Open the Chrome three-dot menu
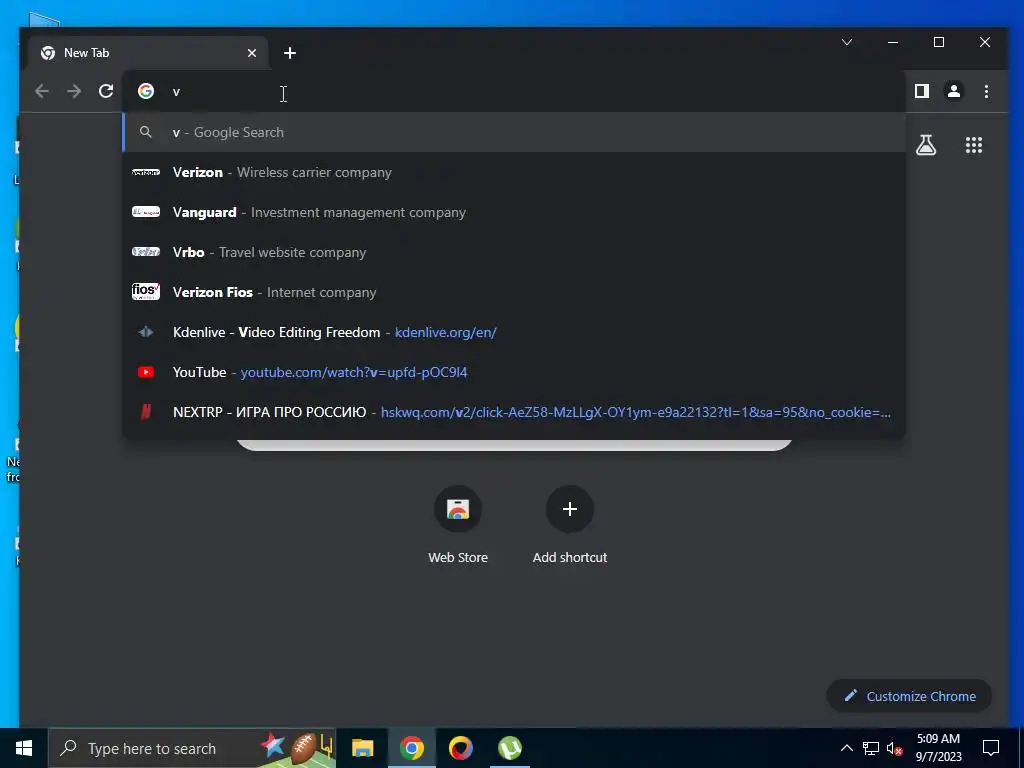This screenshot has width=1024, height=768. 986,91
